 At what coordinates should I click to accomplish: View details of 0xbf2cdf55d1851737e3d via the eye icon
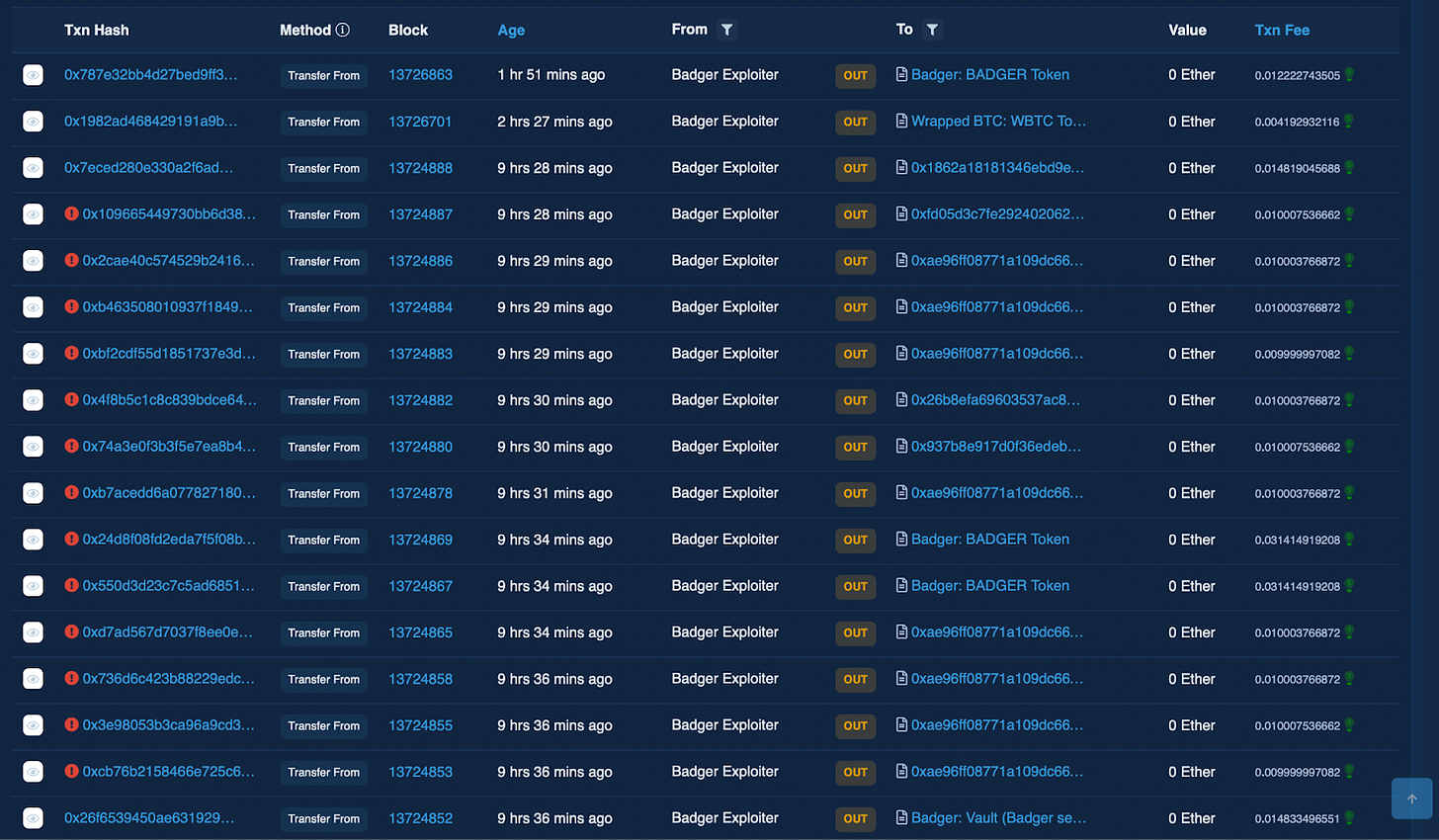click(x=33, y=354)
